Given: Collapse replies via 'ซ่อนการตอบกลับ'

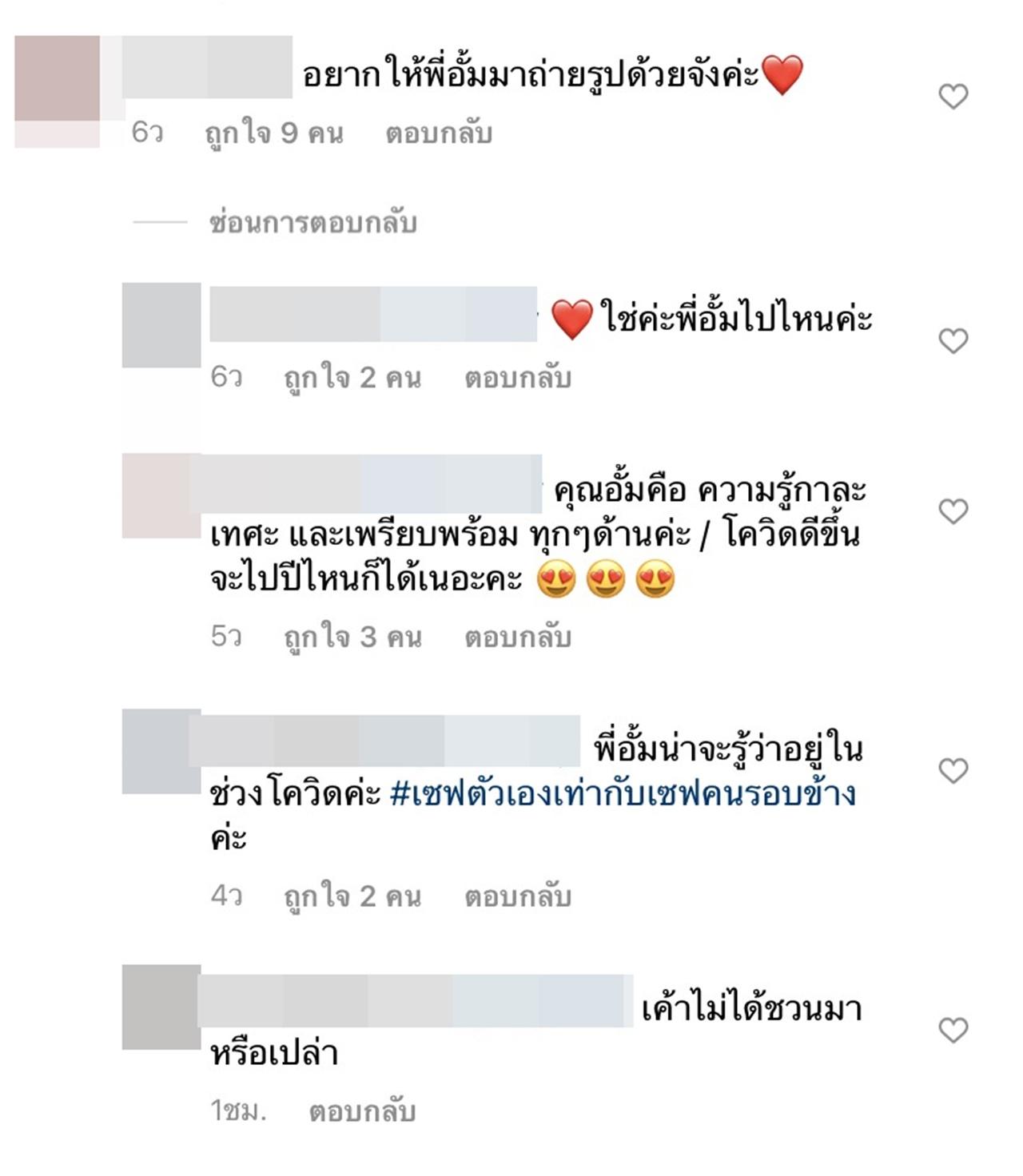Looking at the screenshot, I should coord(312,223).
